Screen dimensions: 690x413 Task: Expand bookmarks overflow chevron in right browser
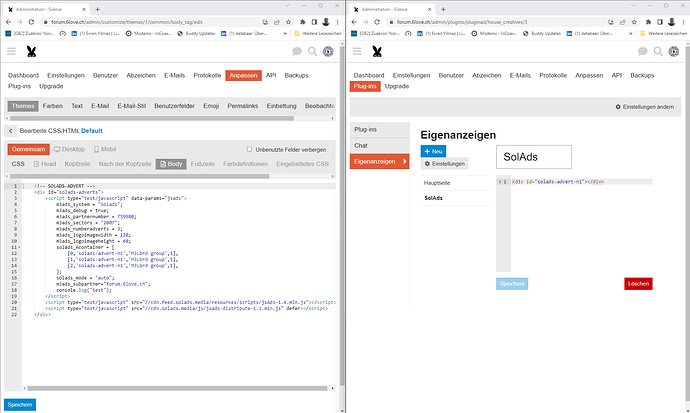[631, 33]
